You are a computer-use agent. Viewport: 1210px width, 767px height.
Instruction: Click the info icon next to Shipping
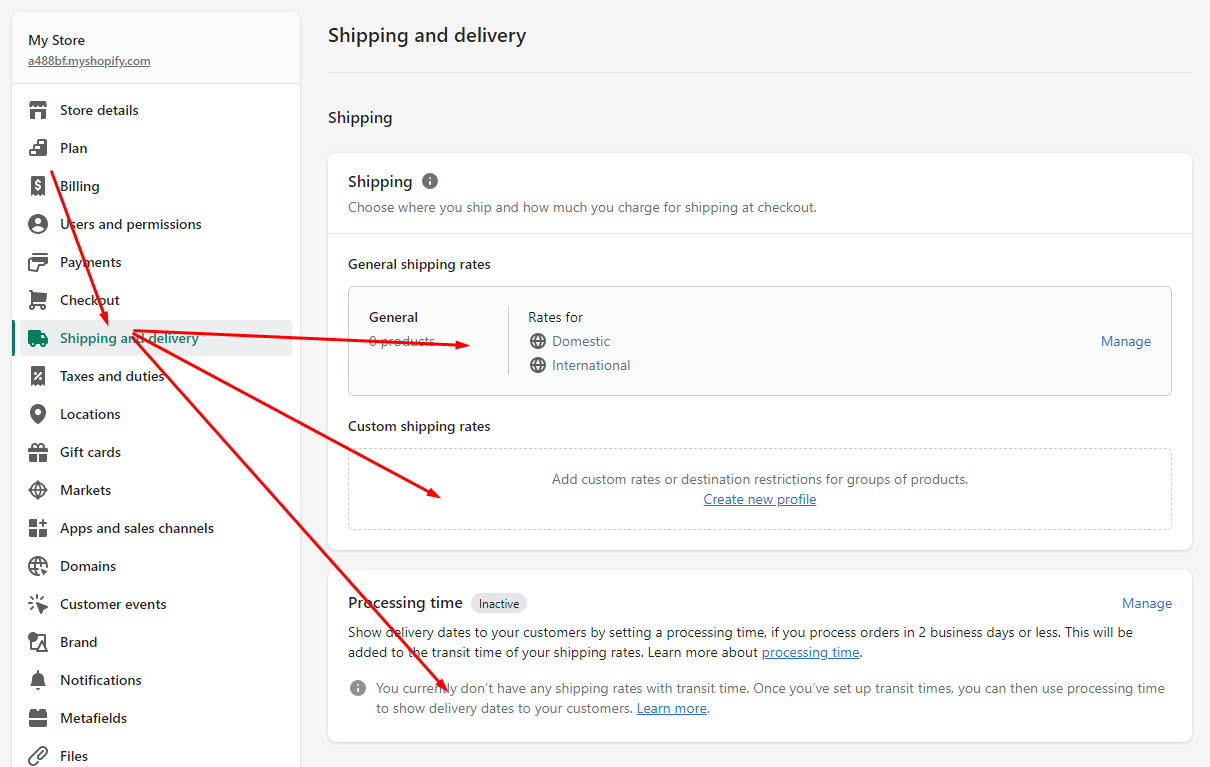coord(430,181)
